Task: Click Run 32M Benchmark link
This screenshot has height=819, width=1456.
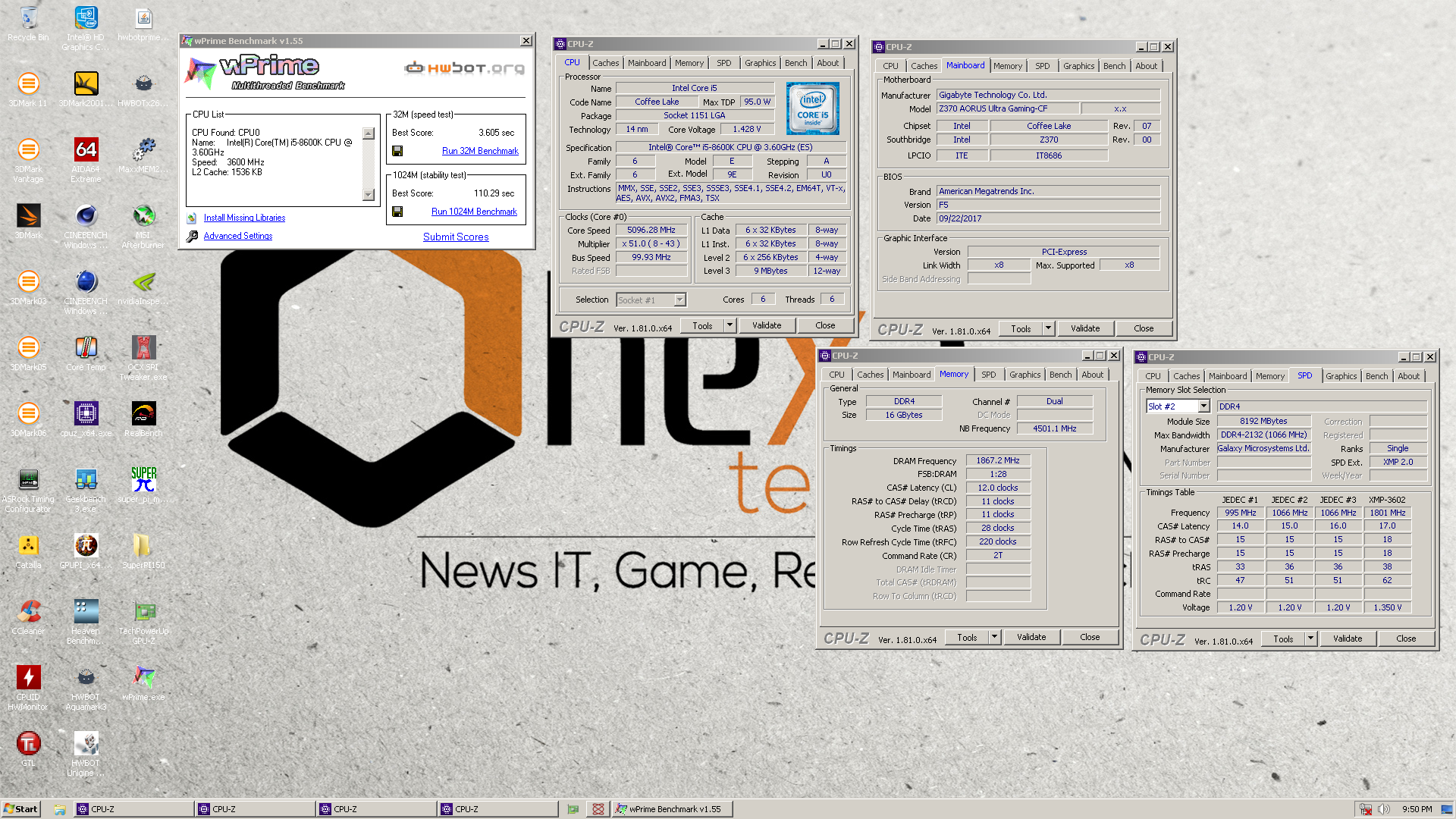Action: pyautogui.click(x=480, y=151)
